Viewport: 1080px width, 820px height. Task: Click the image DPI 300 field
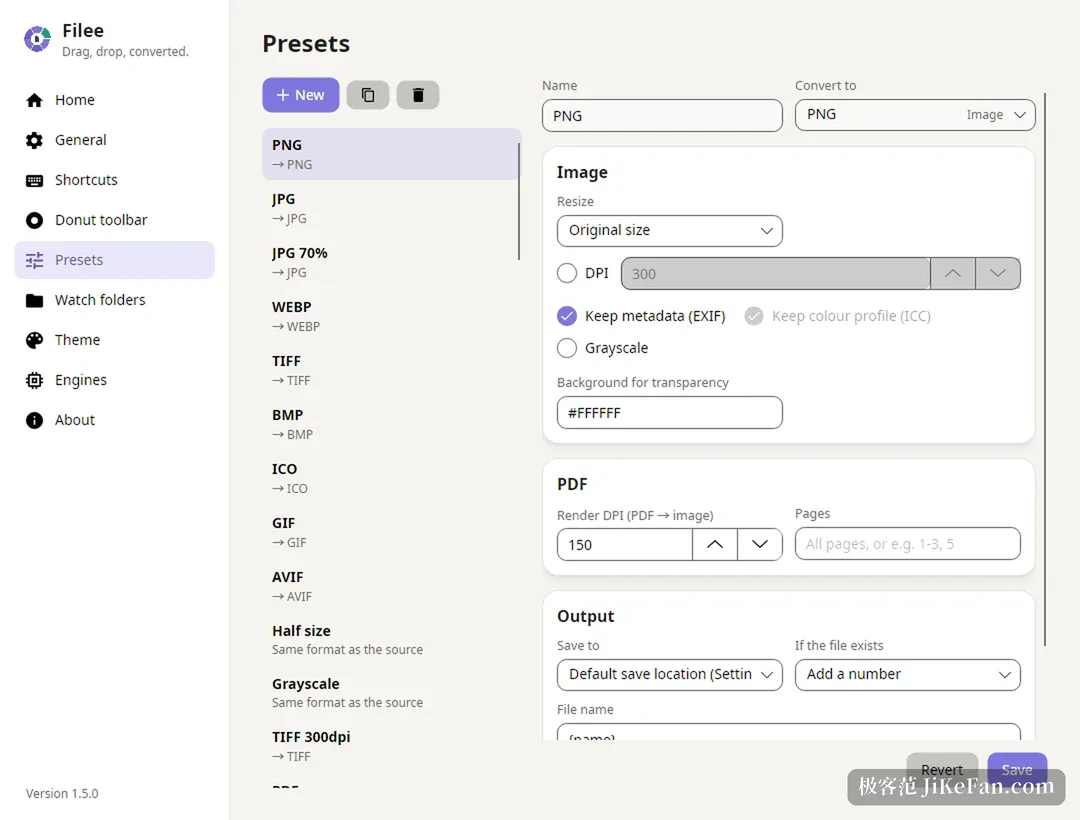pos(776,273)
